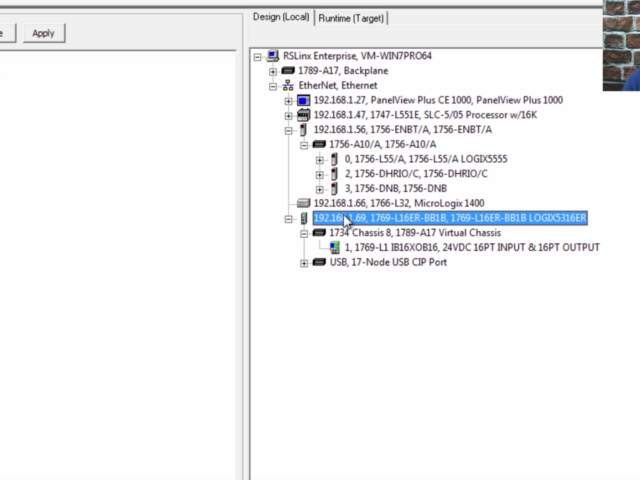Viewport: 640px width, 480px height.
Task: Select the 2, 1756-DHRIO/C row
Action: tap(416, 173)
